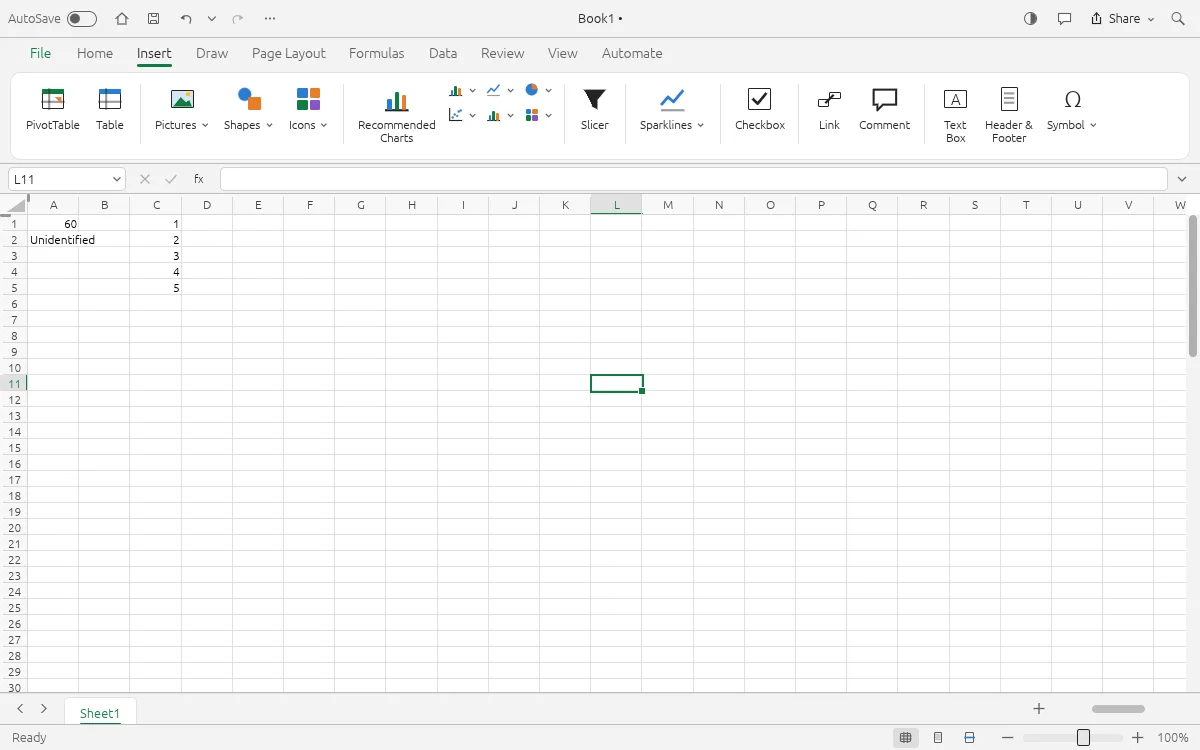Viewport: 1200px width, 750px height.
Task: Zoom out with the minus button
Action: tap(1009, 738)
